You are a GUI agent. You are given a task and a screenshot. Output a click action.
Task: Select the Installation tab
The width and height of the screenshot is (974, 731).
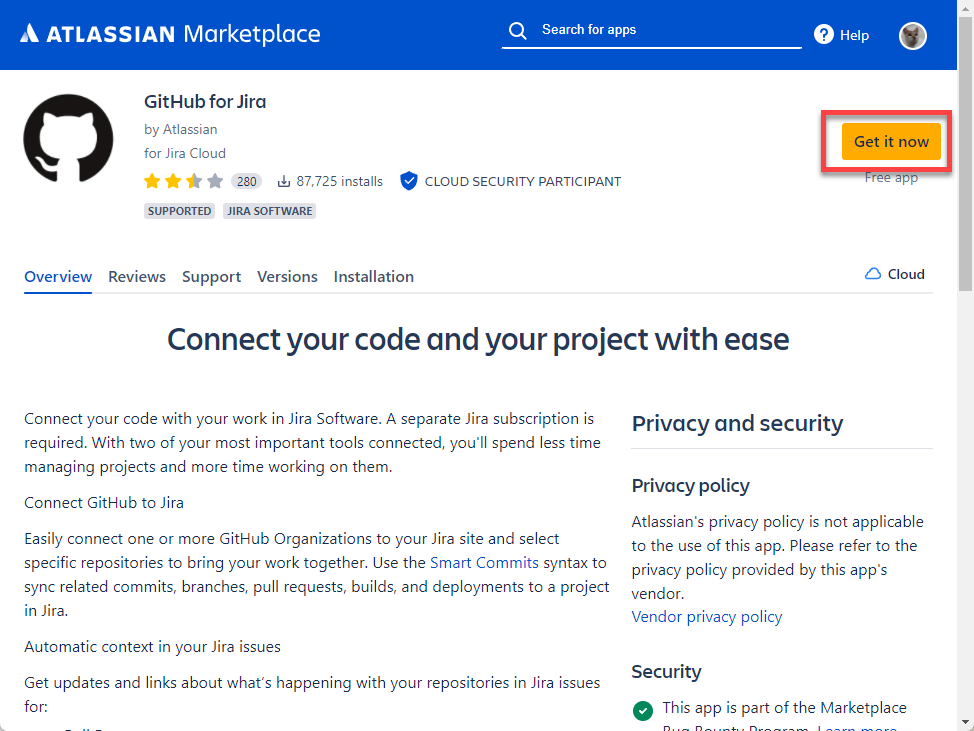coord(373,277)
